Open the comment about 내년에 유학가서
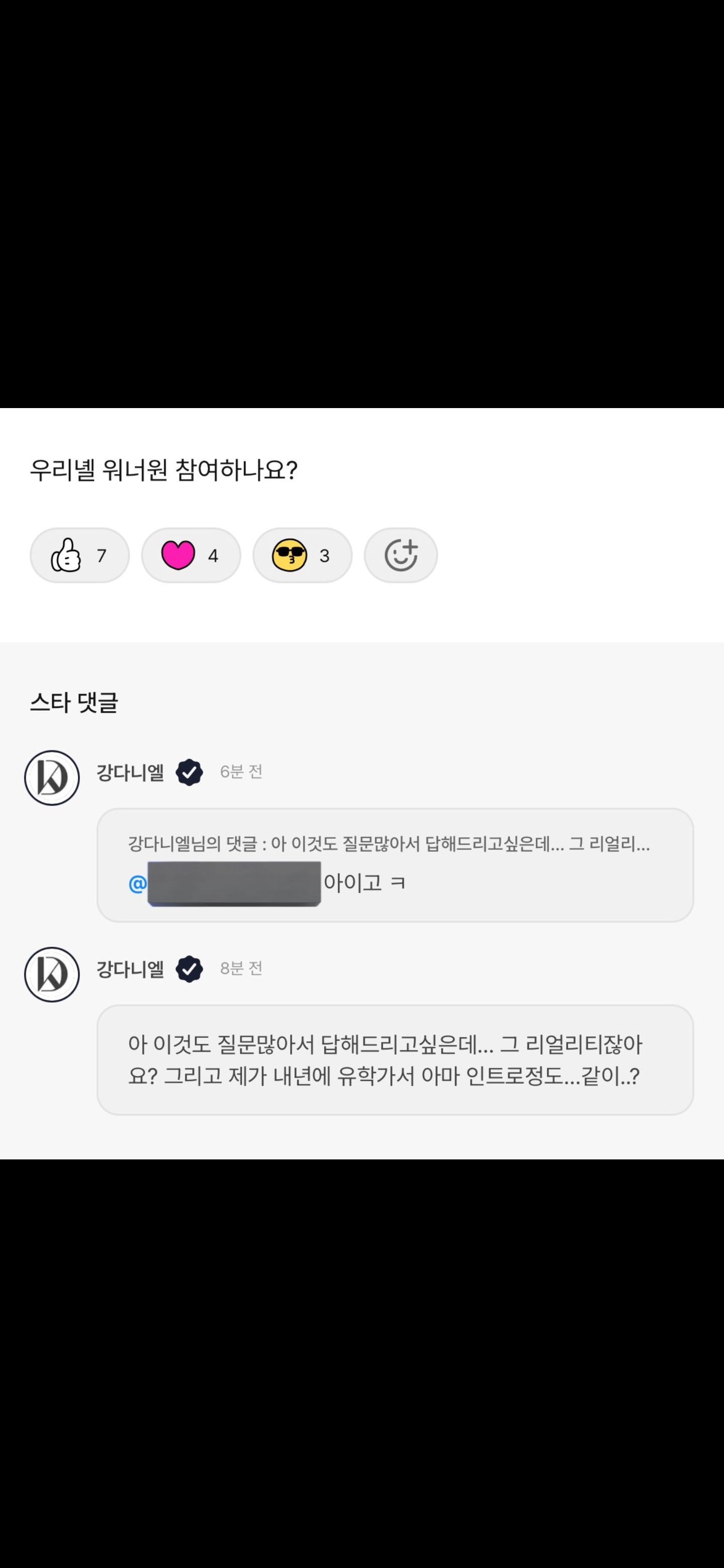 tap(395, 1060)
